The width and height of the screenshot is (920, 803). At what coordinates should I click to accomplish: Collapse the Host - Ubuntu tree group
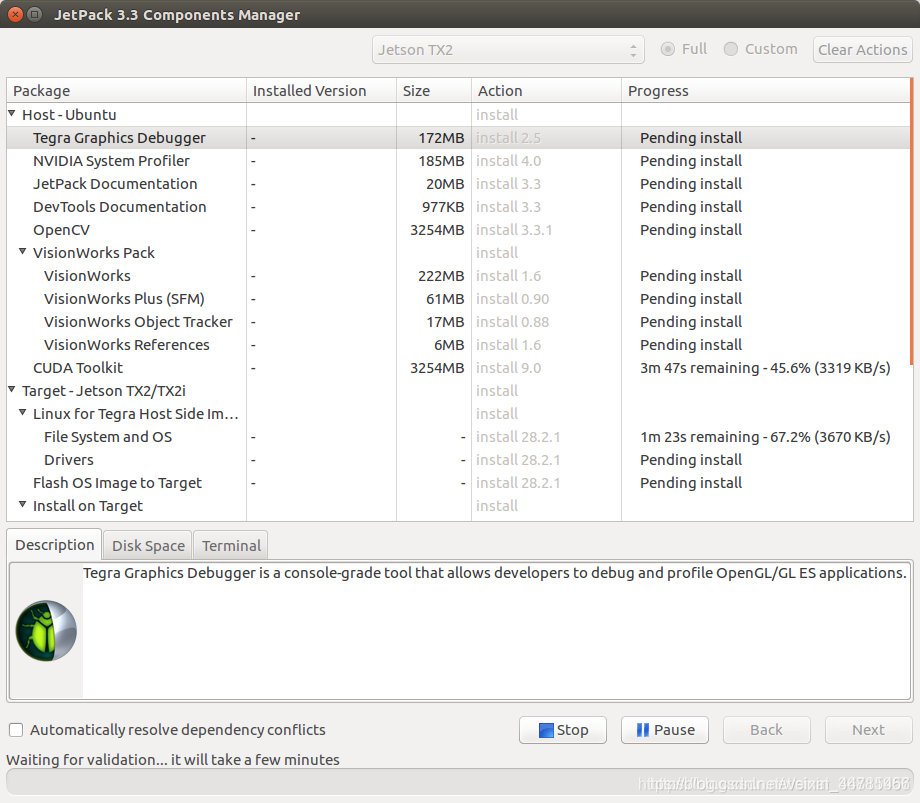pos(12,113)
